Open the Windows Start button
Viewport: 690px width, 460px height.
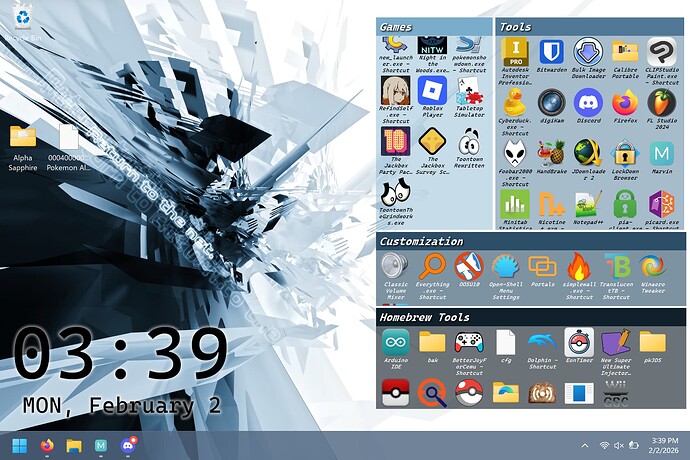[19, 445]
